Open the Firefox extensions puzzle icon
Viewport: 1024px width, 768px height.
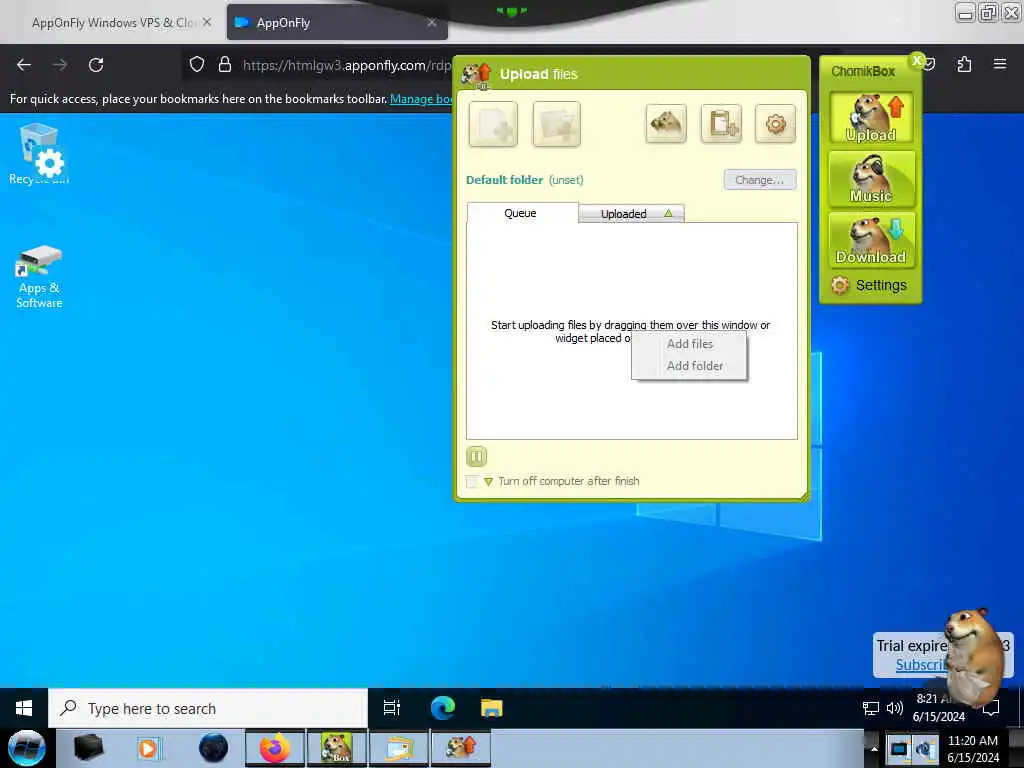(x=964, y=64)
